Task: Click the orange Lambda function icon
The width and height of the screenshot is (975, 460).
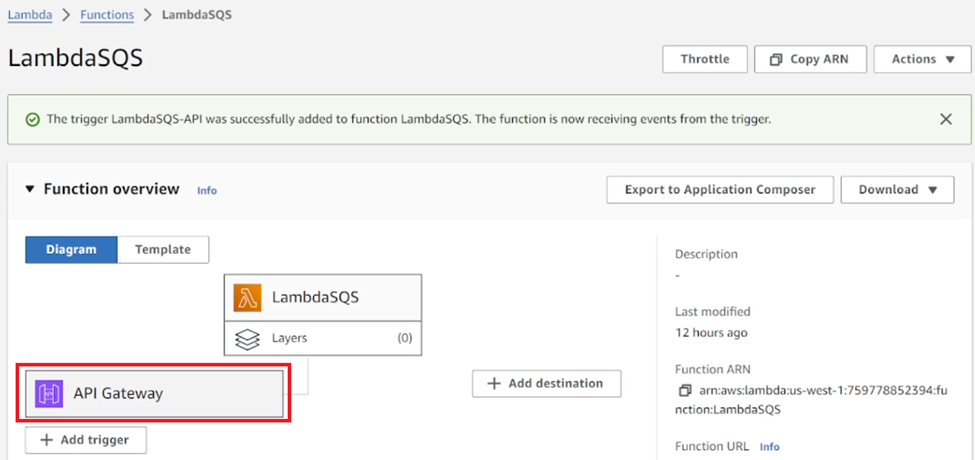Action: pos(247,297)
